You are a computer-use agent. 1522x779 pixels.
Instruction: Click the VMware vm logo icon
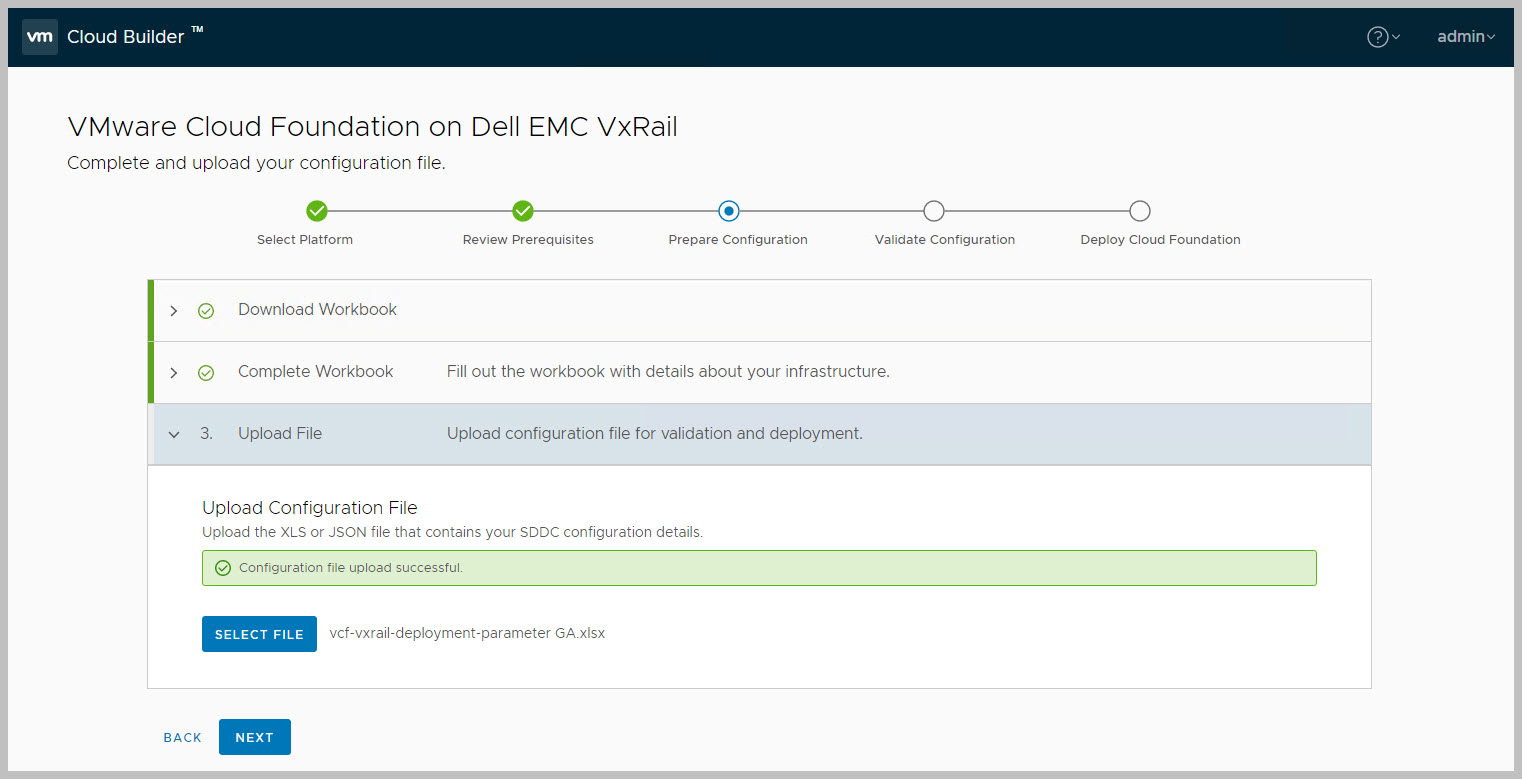(39, 37)
